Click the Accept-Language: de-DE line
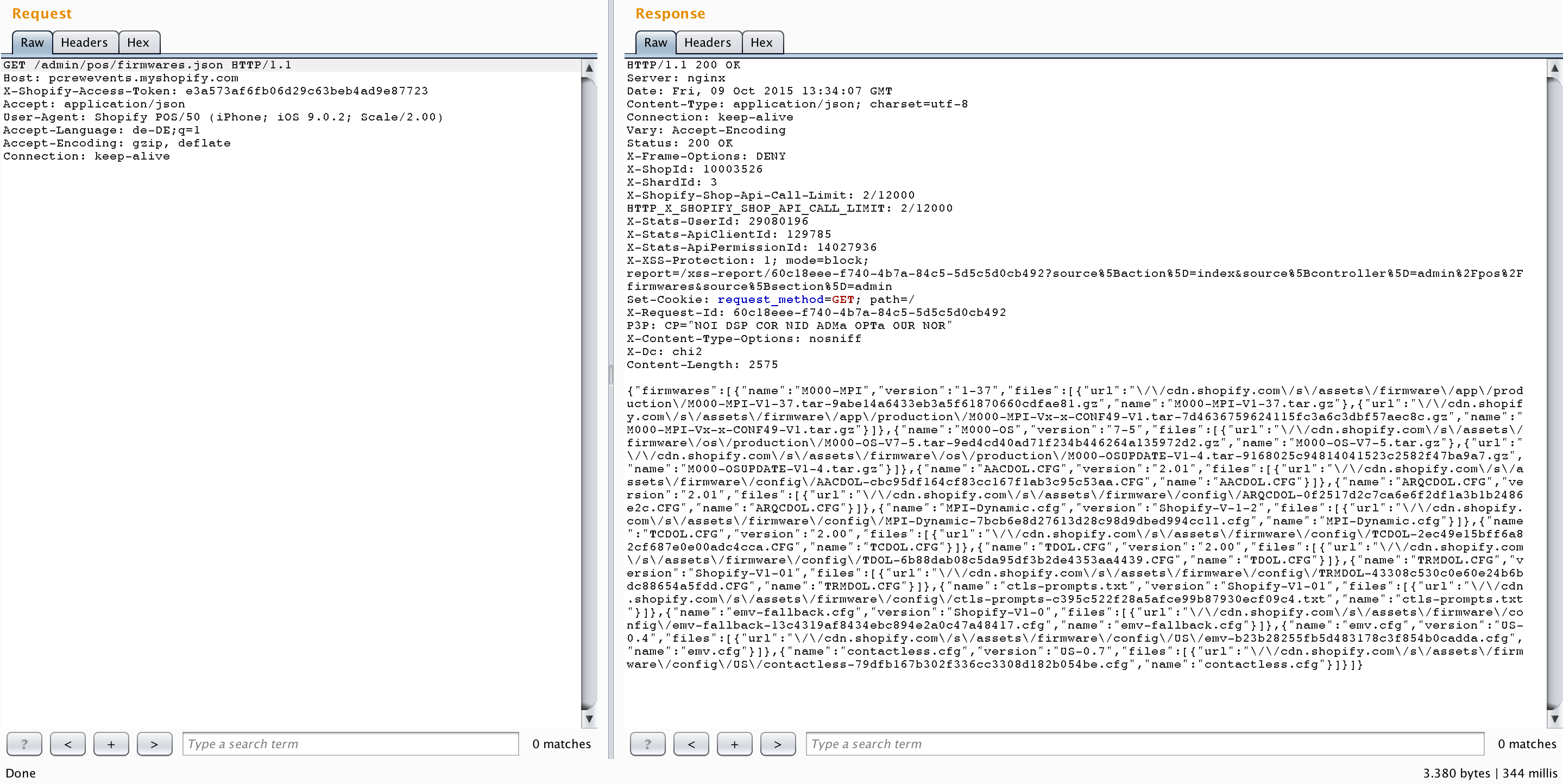 [x=102, y=130]
